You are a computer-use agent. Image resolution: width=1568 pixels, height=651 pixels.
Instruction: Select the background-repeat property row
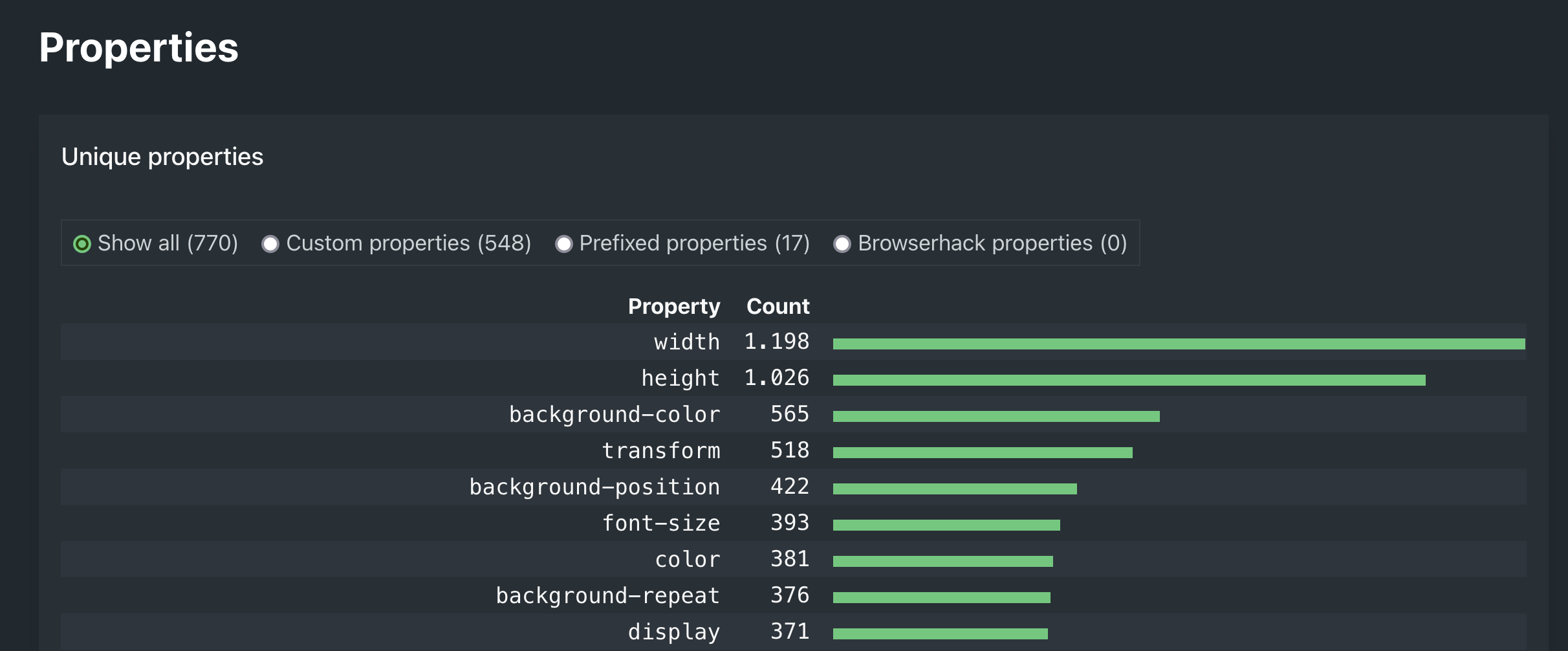coord(607,595)
